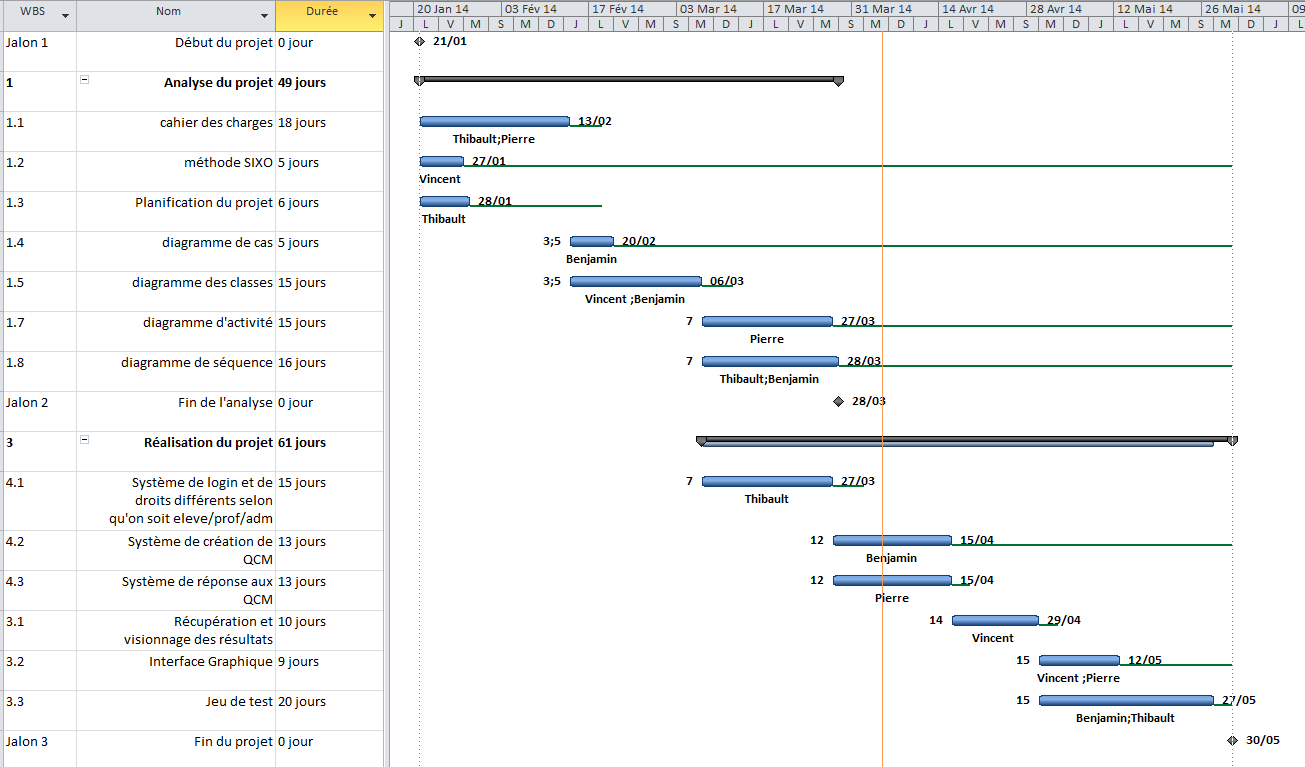Select the diagramme de cas name cell
The height and width of the screenshot is (767, 1305).
pos(176,243)
